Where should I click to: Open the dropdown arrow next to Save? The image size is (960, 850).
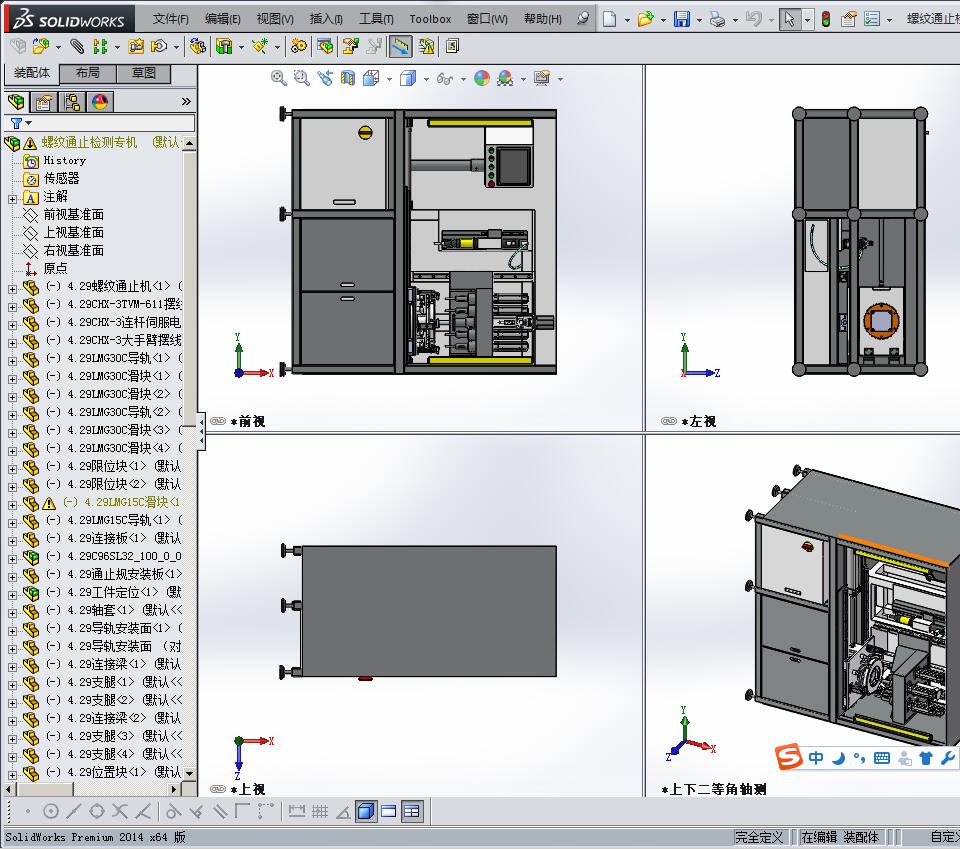click(x=699, y=20)
